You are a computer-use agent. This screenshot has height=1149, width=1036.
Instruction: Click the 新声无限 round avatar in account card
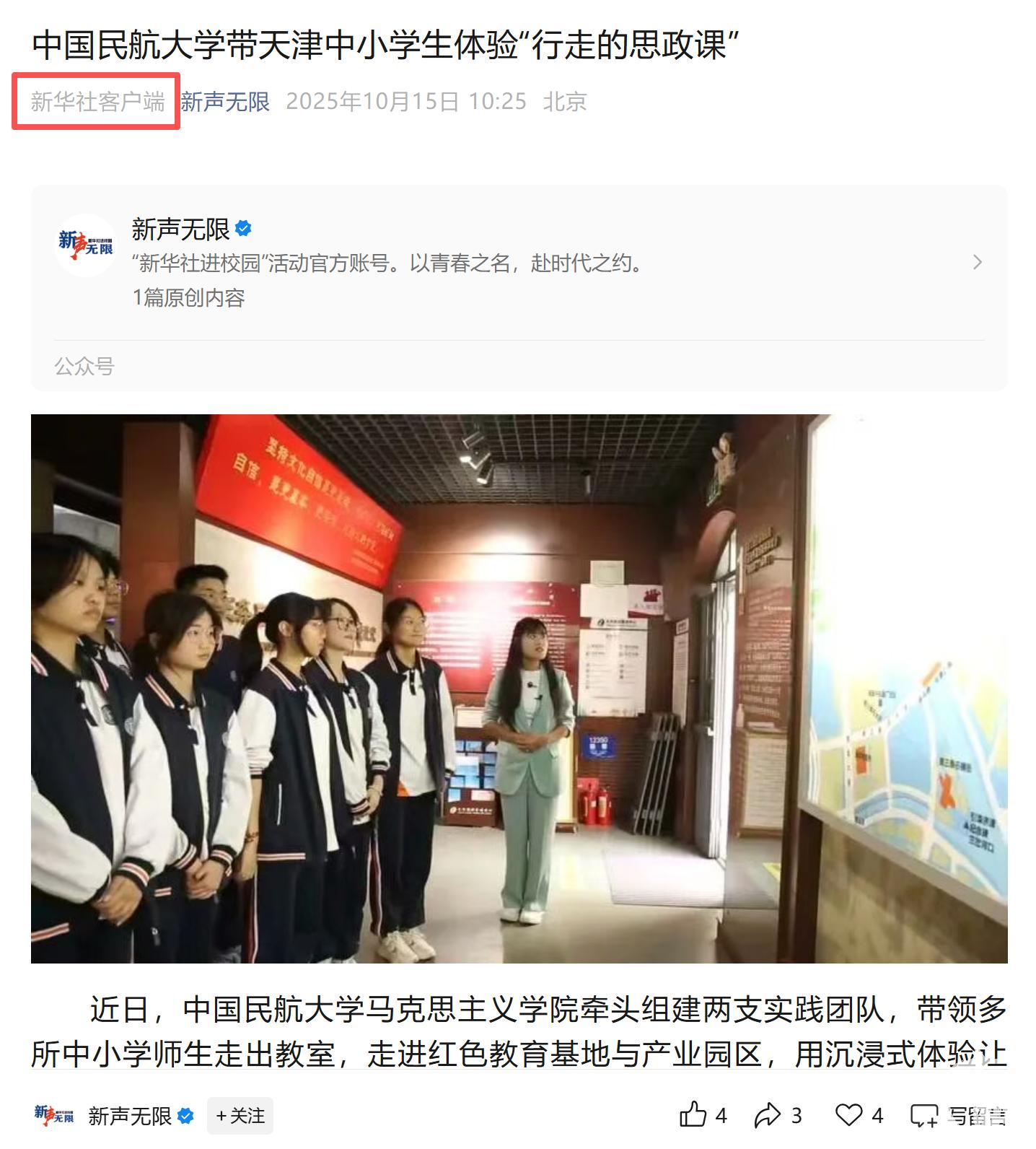[x=85, y=245]
